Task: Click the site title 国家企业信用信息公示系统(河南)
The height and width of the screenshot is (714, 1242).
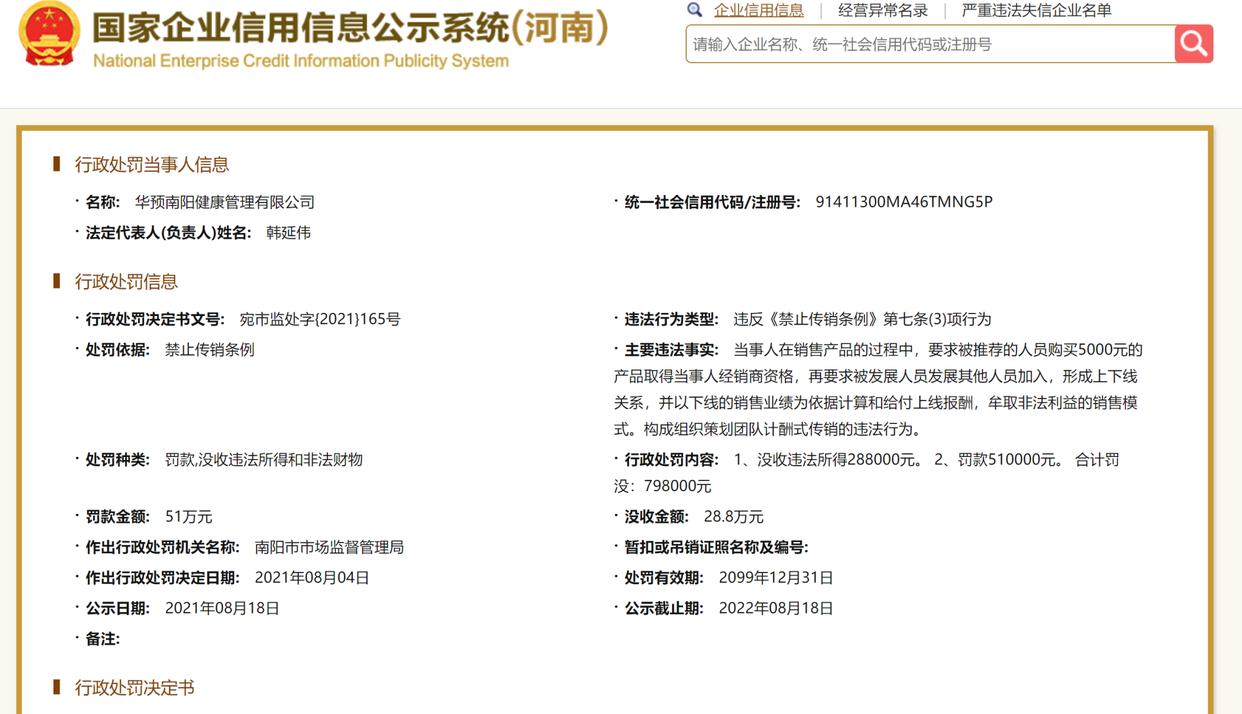Action: (350, 27)
